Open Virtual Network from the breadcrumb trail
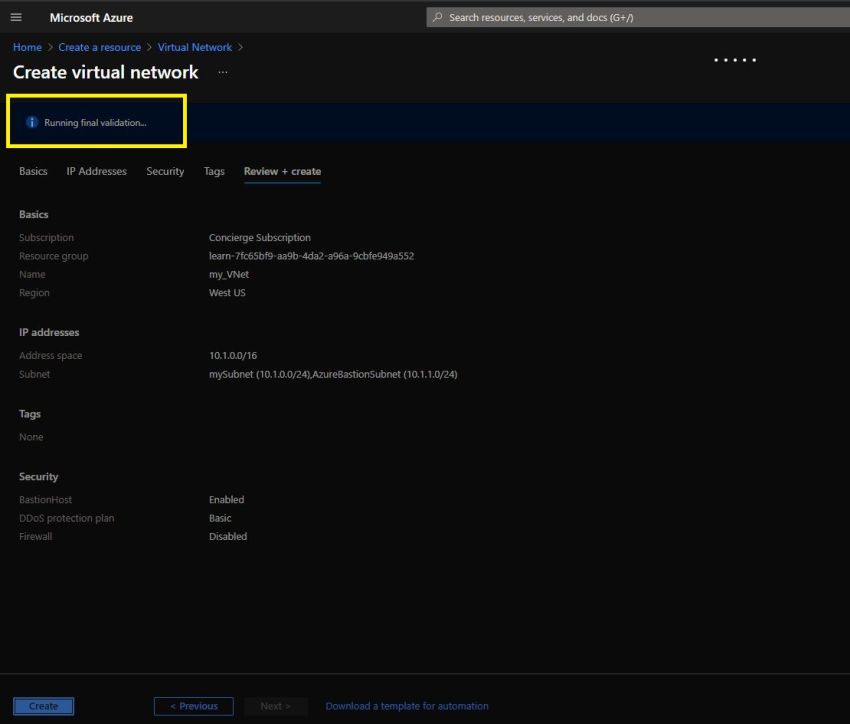Screen dimensions: 850x724 pos(195,47)
